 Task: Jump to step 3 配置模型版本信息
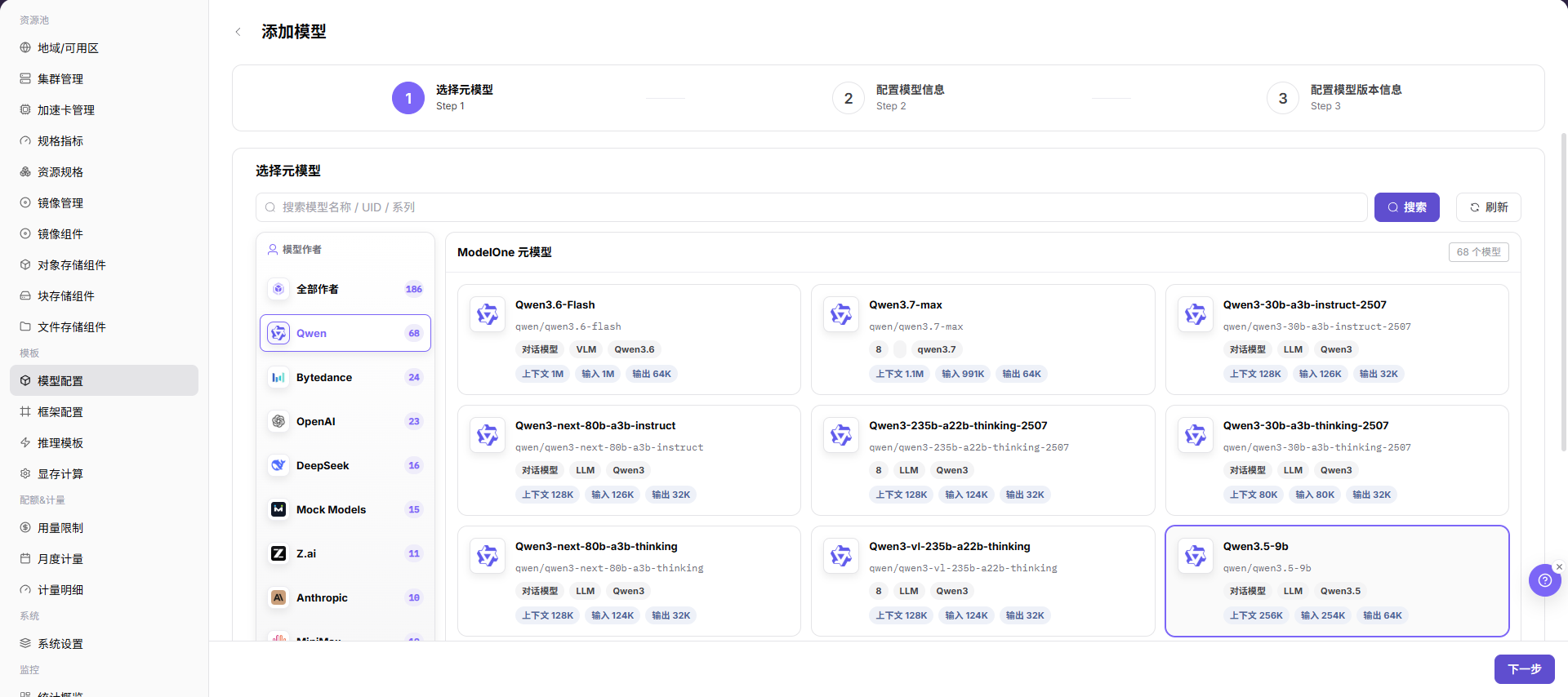pyautogui.click(x=1334, y=98)
